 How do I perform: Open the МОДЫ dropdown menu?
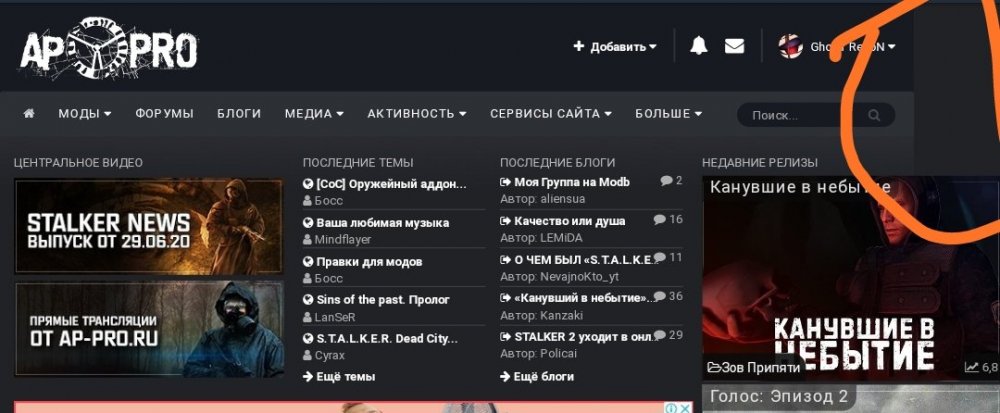(x=84, y=114)
